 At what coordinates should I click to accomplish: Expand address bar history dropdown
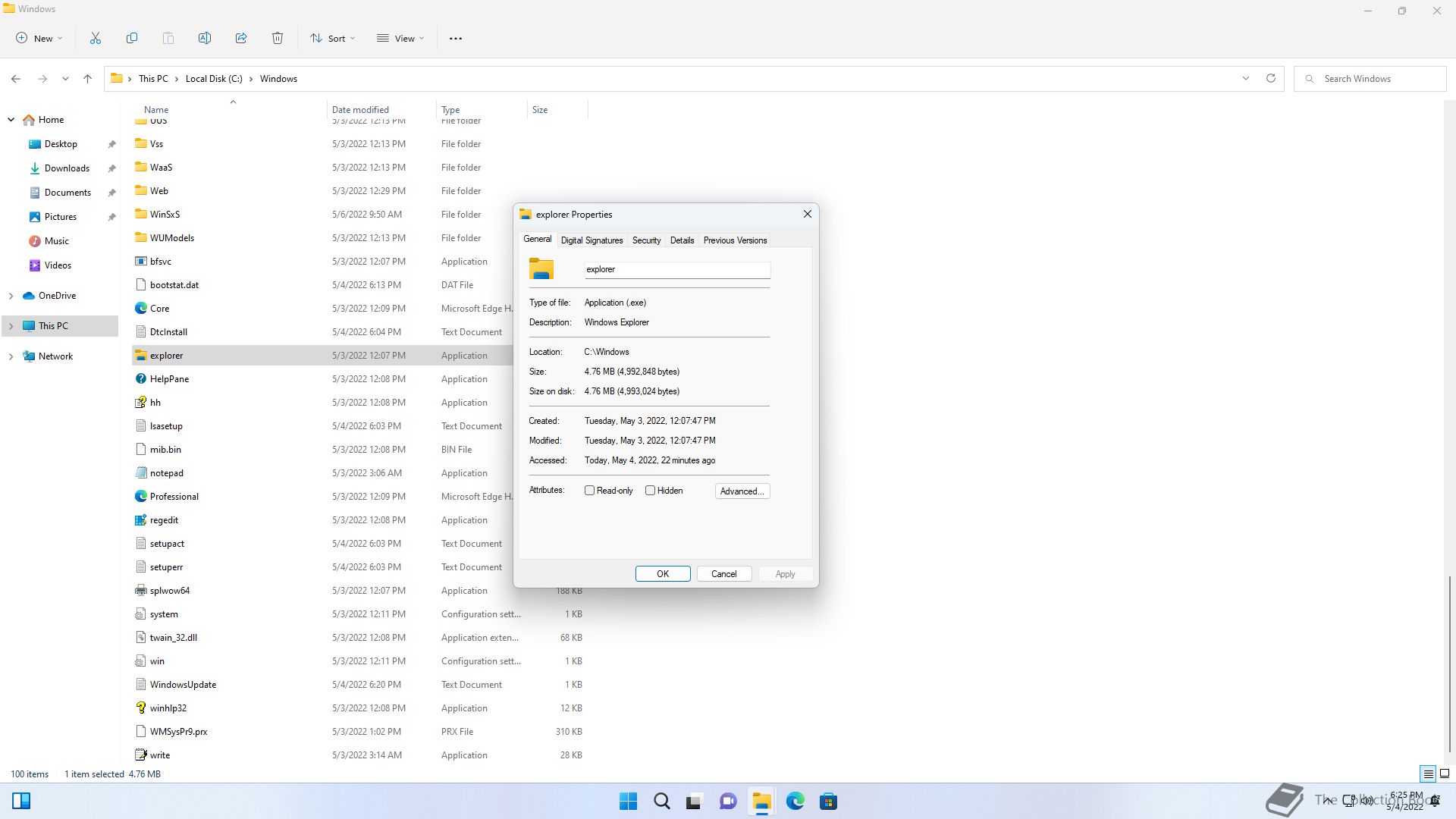(1245, 79)
